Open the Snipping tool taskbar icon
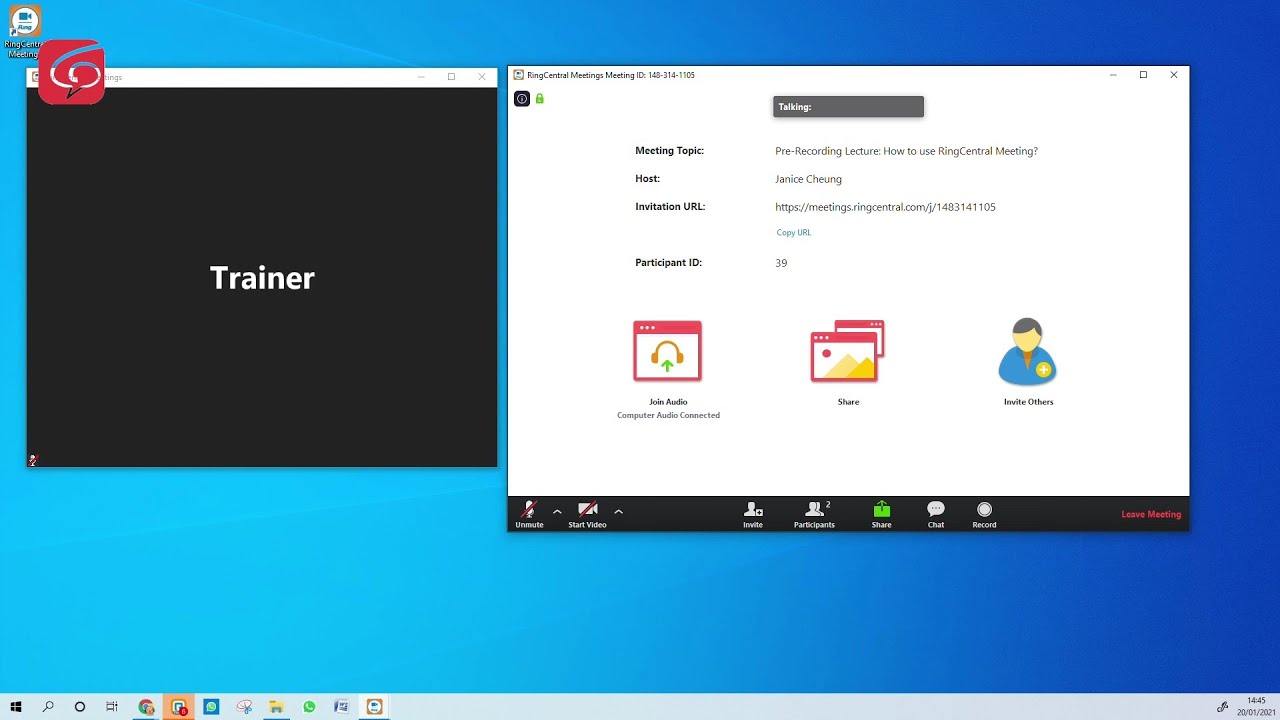 (244, 707)
